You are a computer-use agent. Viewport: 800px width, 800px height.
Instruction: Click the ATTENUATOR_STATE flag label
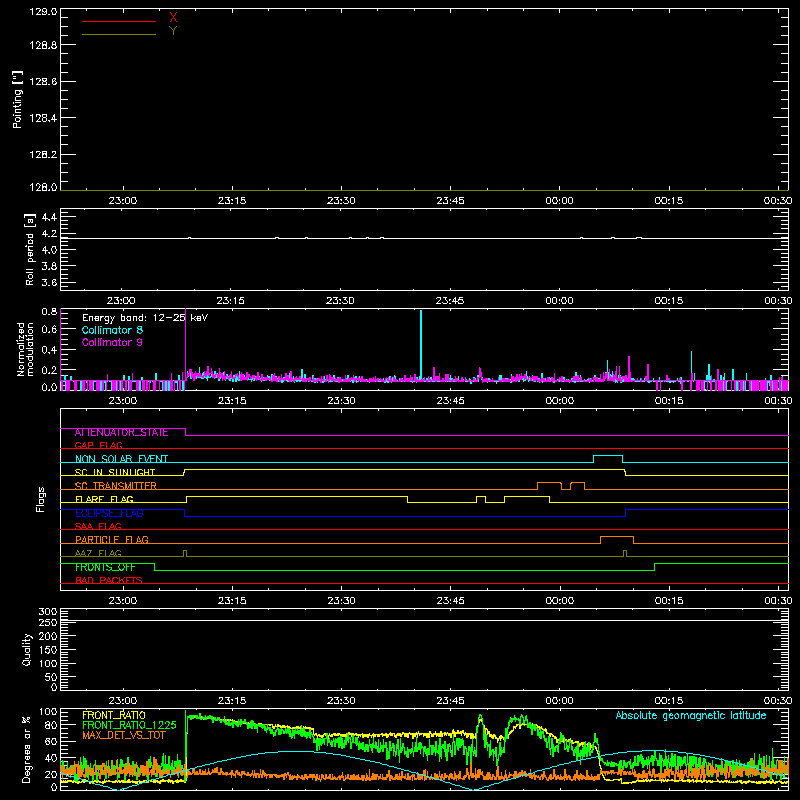tap(121, 433)
